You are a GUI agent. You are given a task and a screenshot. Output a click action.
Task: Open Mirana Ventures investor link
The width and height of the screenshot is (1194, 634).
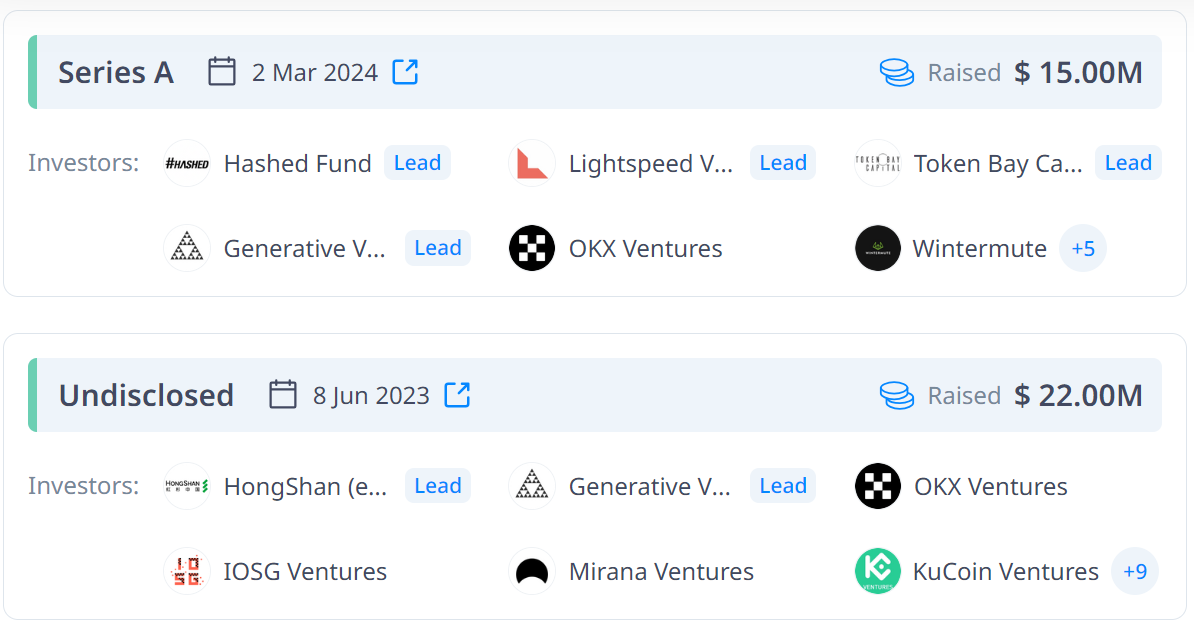pyautogui.click(x=661, y=572)
